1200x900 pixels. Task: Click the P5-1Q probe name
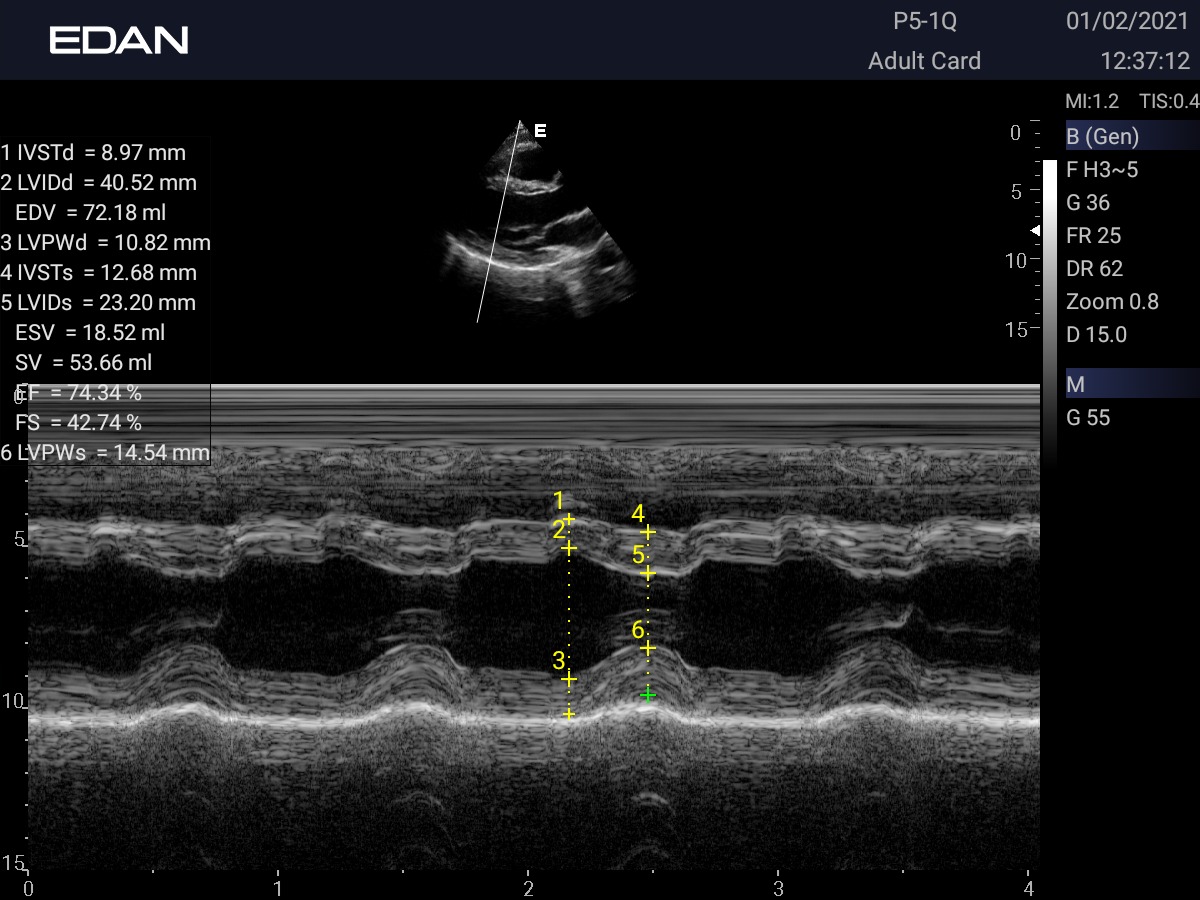[x=924, y=22]
